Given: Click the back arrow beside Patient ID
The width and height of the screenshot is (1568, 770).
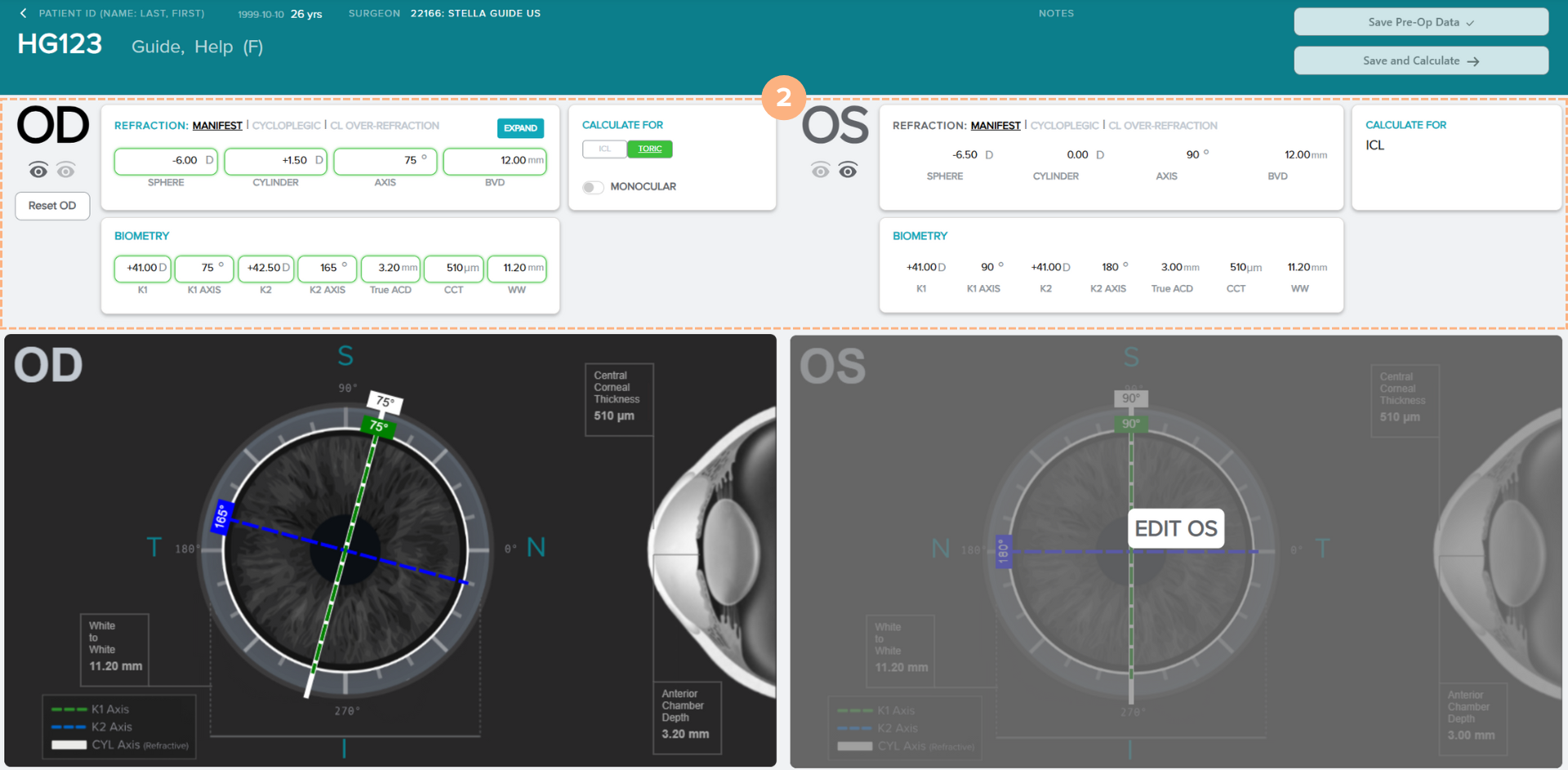Looking at the screenshot, I should tap(23, 13).
